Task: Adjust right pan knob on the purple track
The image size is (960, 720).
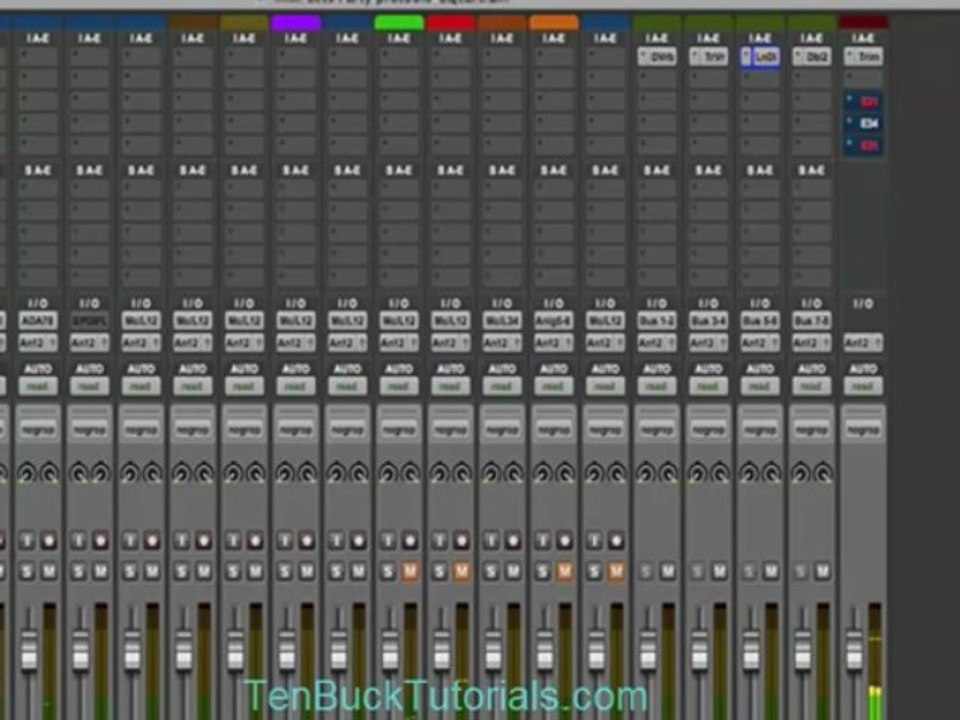Action: [307, 473]
